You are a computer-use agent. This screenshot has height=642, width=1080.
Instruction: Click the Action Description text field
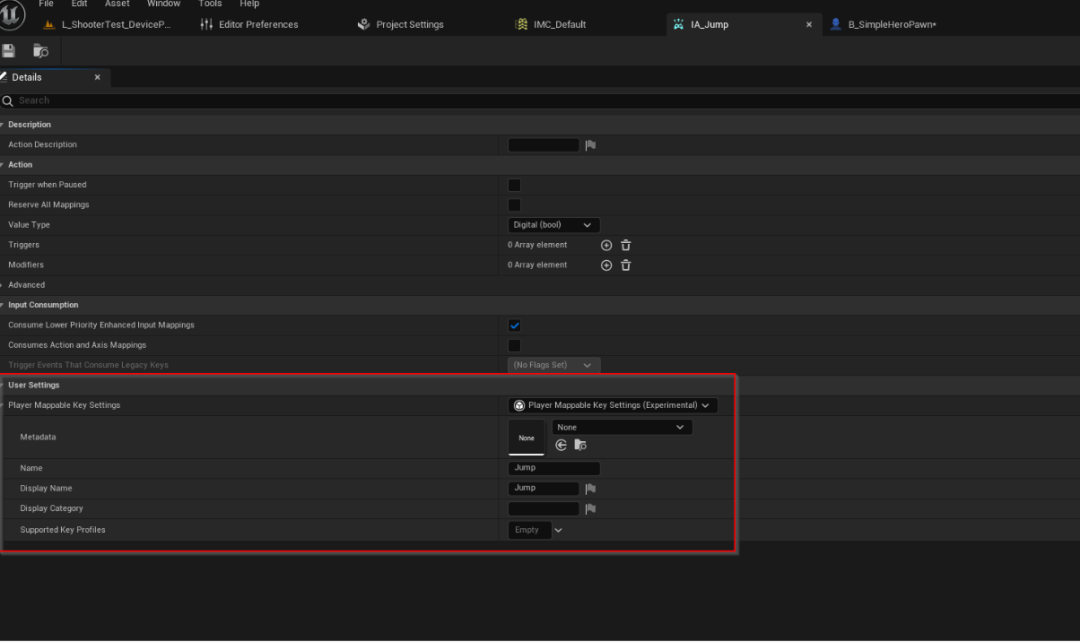coord(543,145)
